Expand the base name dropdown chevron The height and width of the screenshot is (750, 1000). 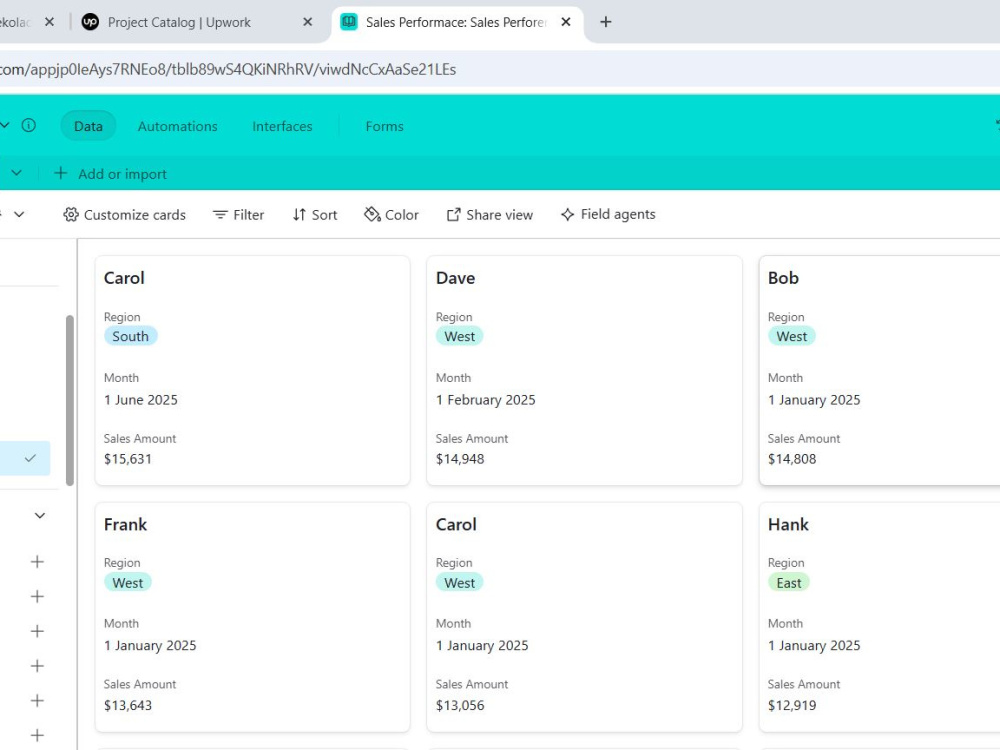click(5, 125)
